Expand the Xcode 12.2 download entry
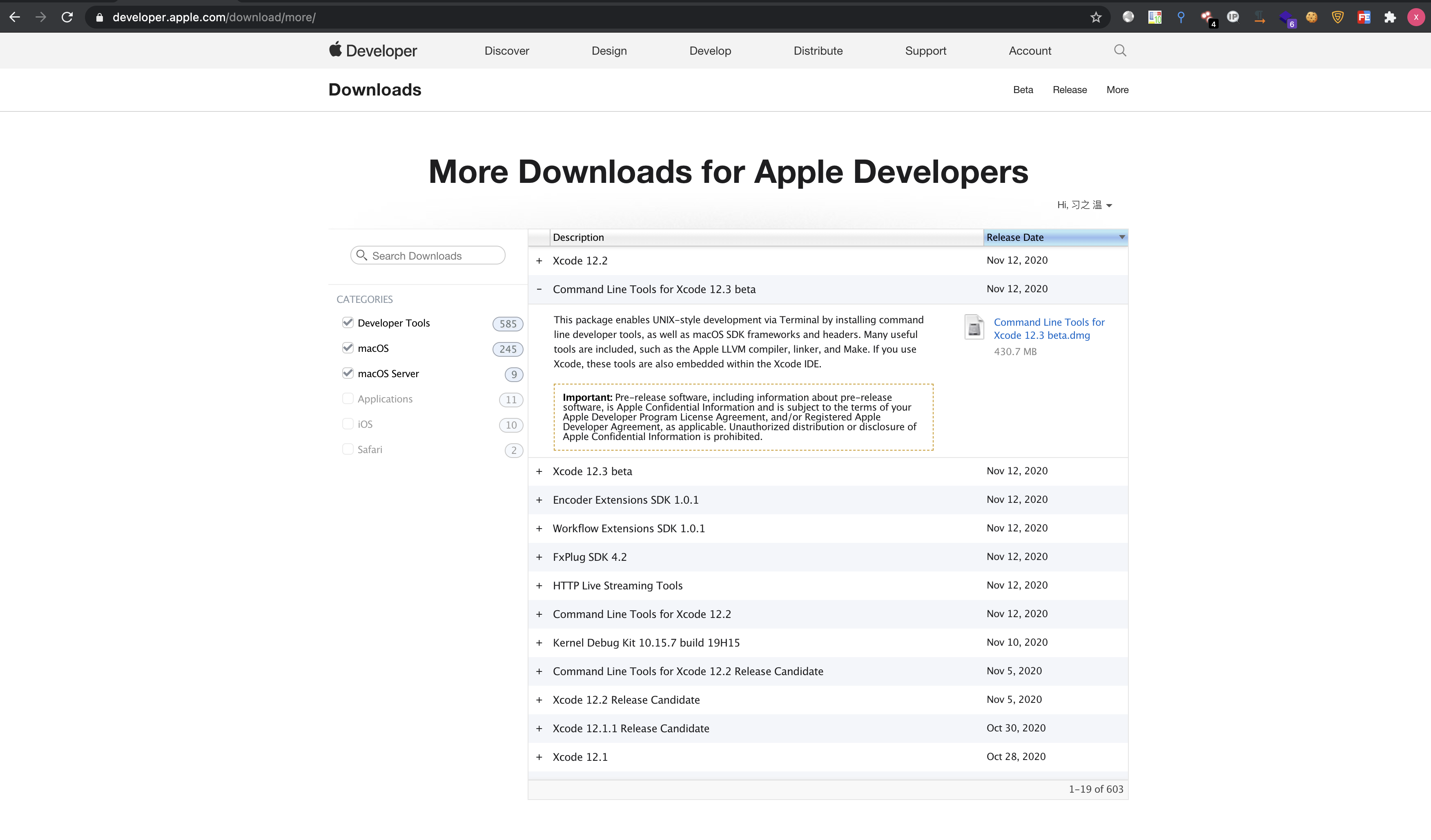Image resolution: width=1431 pixels, height=840 pixels. pos(539,260)
